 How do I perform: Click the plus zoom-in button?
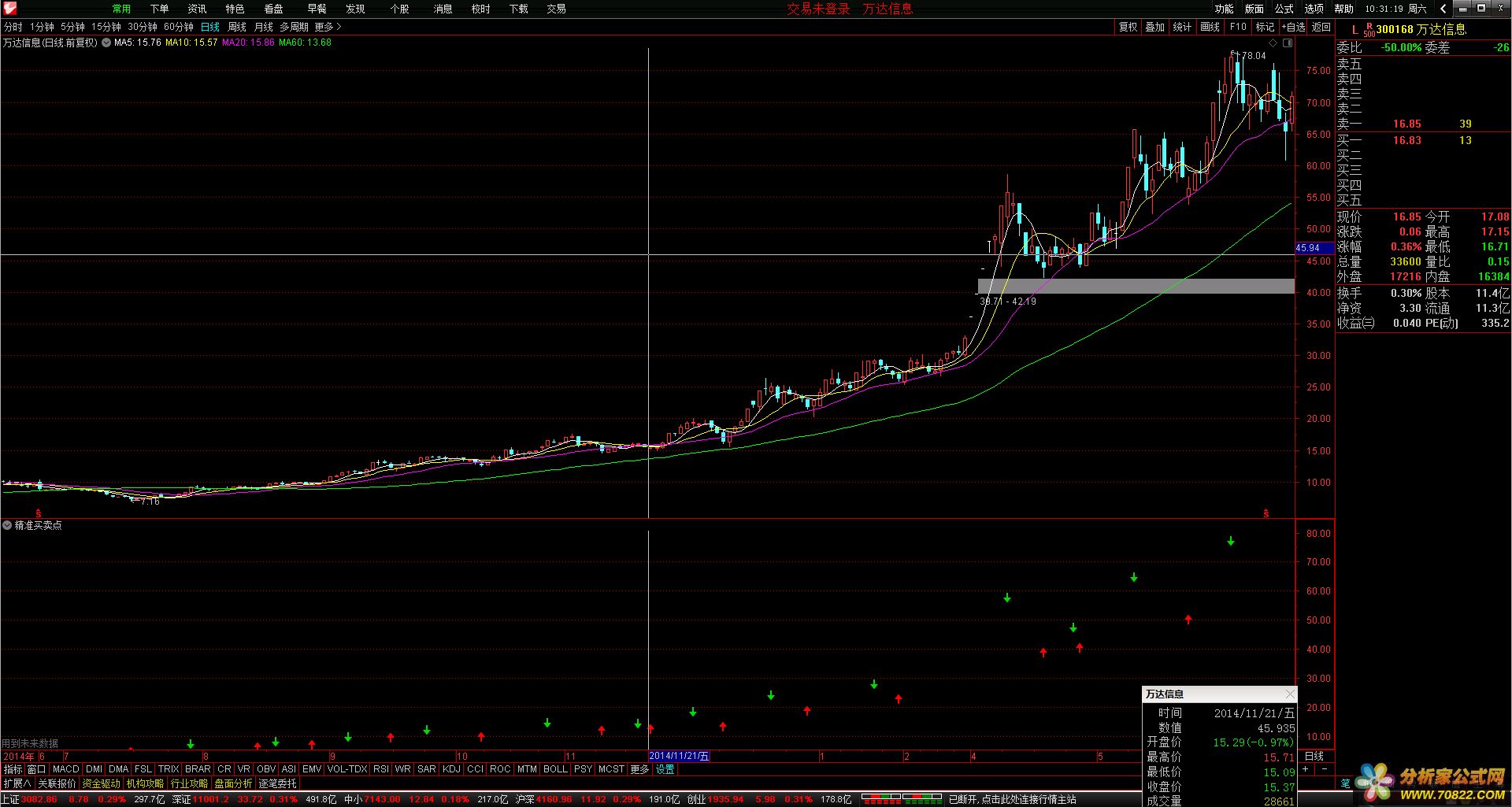tap(1306, 769)
